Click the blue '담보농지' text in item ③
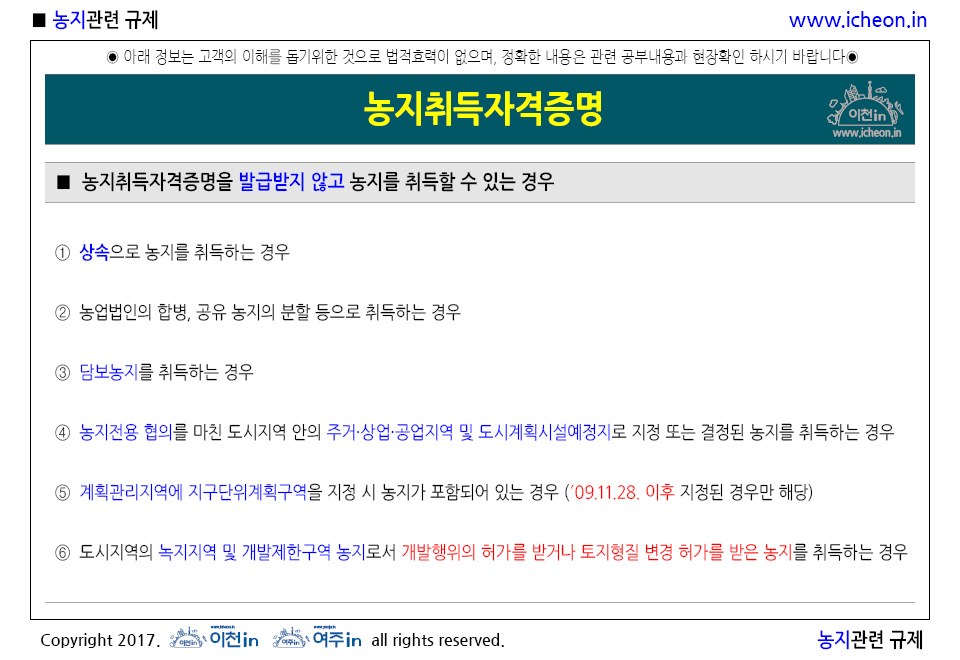 [x=109, y=372]
